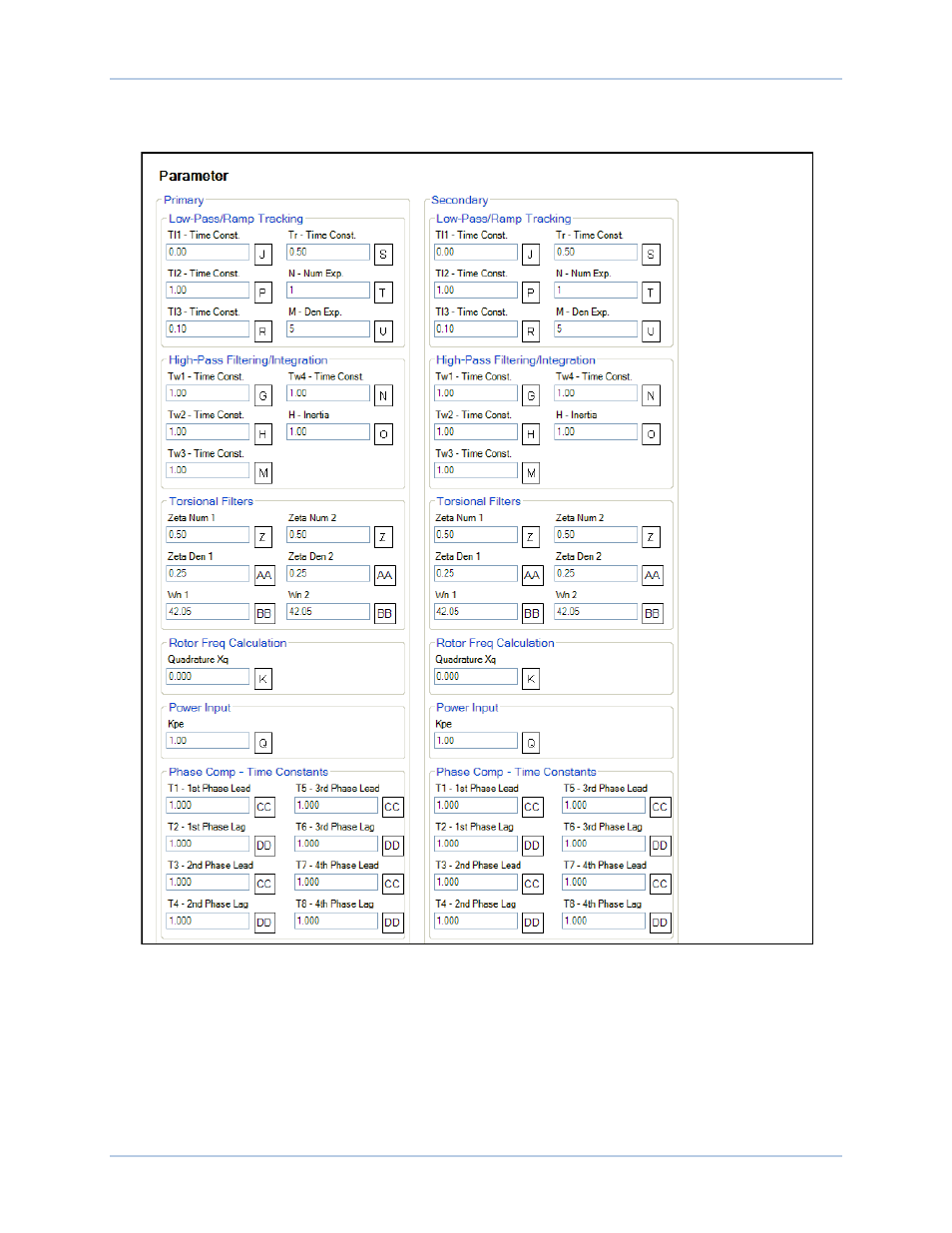The image size is (952, 1233).
Task: Click Primary T6 3rd Phase Lag field
Action: point(336,844)
